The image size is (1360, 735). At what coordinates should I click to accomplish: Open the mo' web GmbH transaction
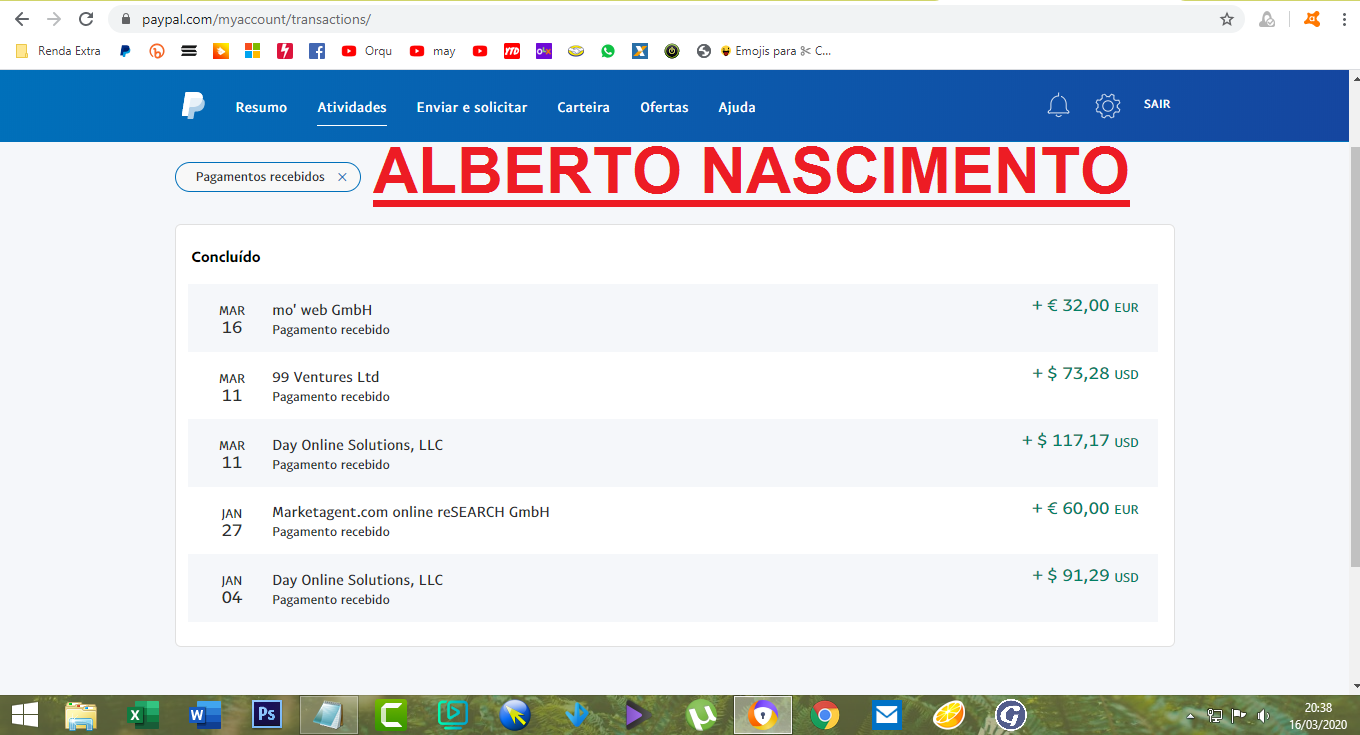click(673, 318)
